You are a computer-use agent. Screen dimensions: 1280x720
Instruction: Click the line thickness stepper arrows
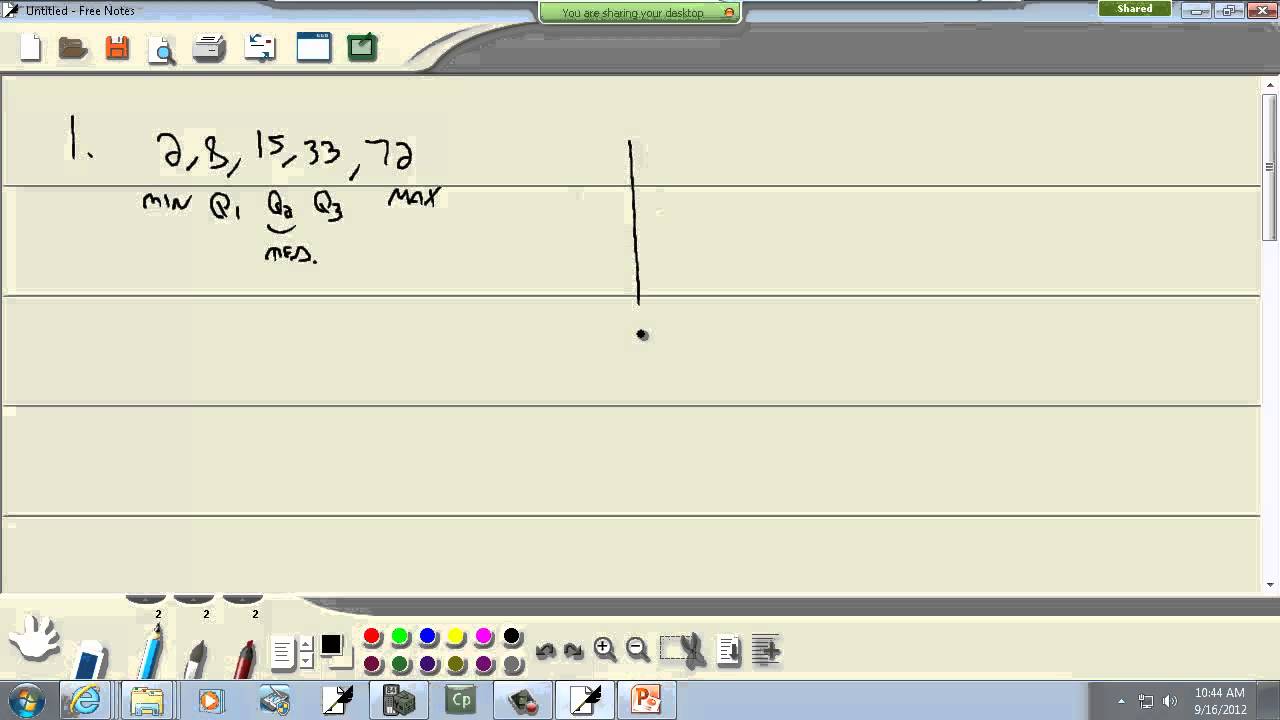(306, 654)
